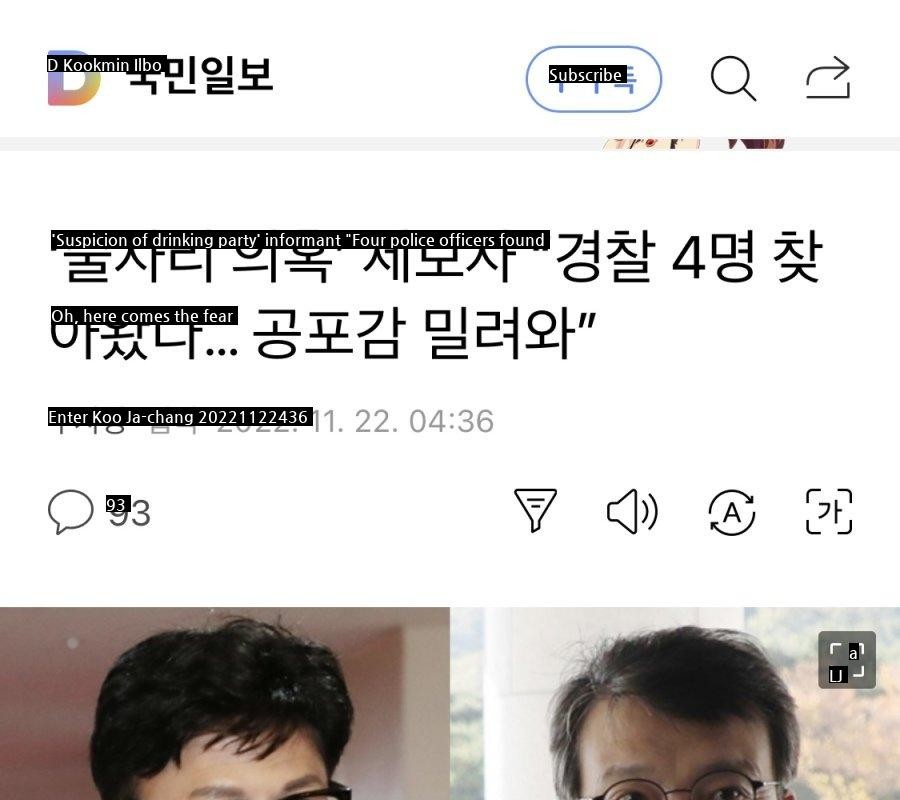Open the 국민일보 publisher name
The image size is (900, 800).
tap(200, 76)
